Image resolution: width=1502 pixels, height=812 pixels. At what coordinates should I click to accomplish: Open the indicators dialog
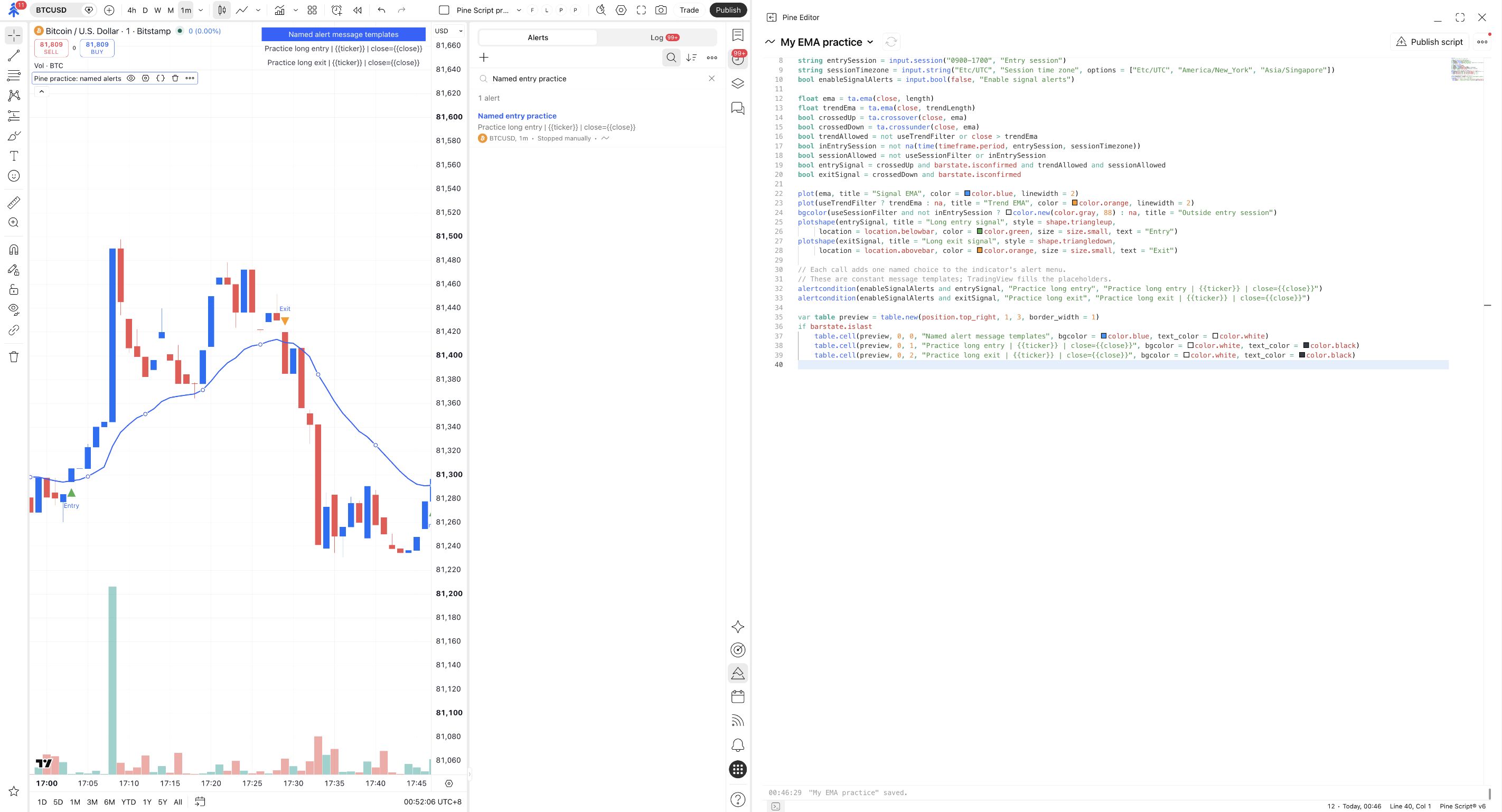point(280,10)
